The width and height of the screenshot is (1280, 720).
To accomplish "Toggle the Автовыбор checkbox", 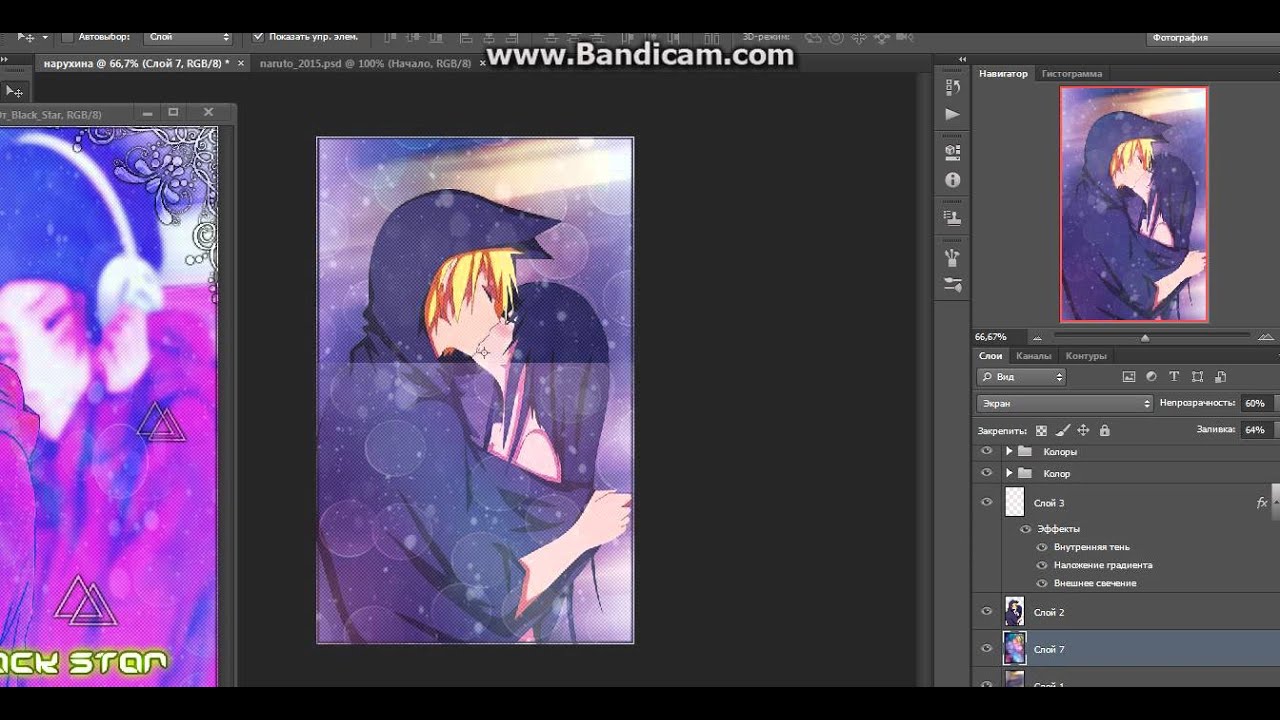I will [68, 37].
